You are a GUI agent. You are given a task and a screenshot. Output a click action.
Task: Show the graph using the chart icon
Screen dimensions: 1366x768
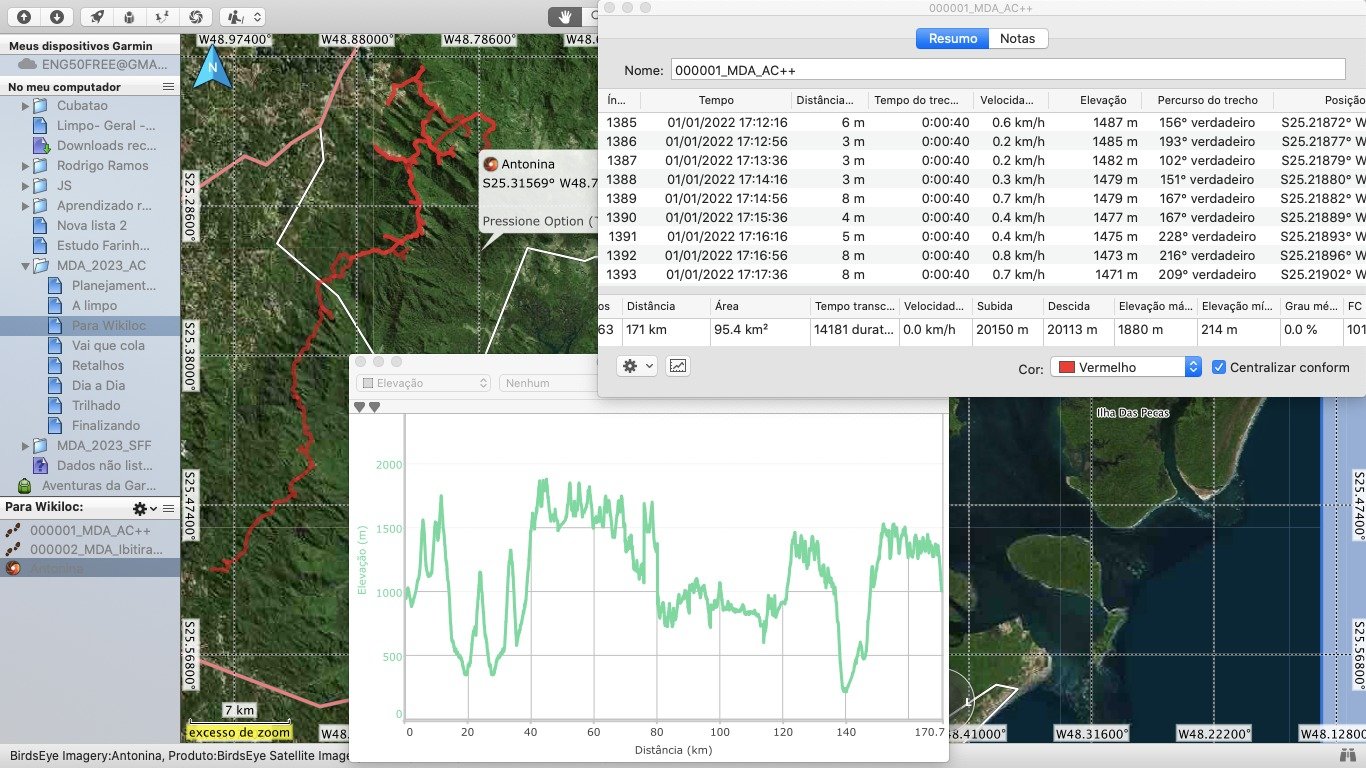click(678, 366)
